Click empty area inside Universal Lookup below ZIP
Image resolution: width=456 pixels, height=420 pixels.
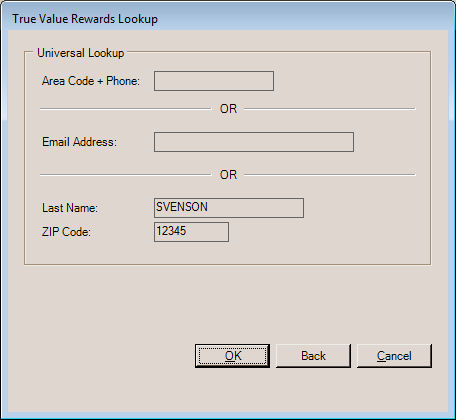(x=227, y=253)
